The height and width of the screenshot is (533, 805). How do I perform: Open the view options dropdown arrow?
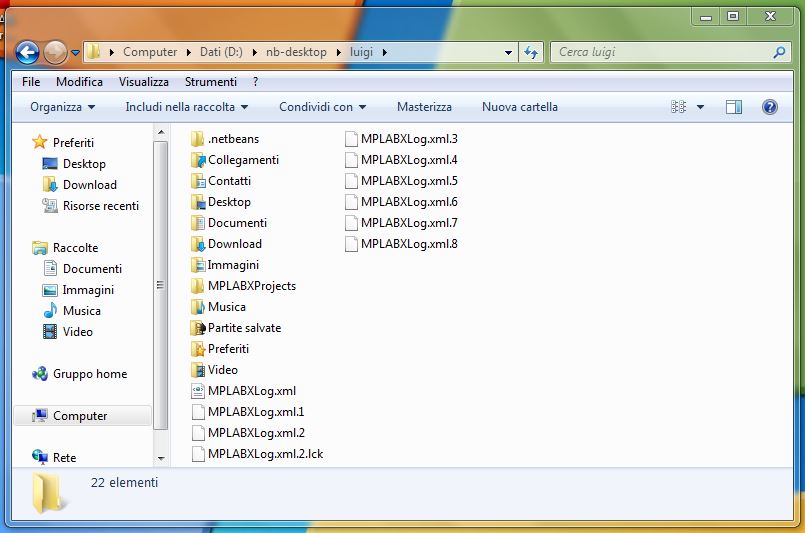pos(700,107)
